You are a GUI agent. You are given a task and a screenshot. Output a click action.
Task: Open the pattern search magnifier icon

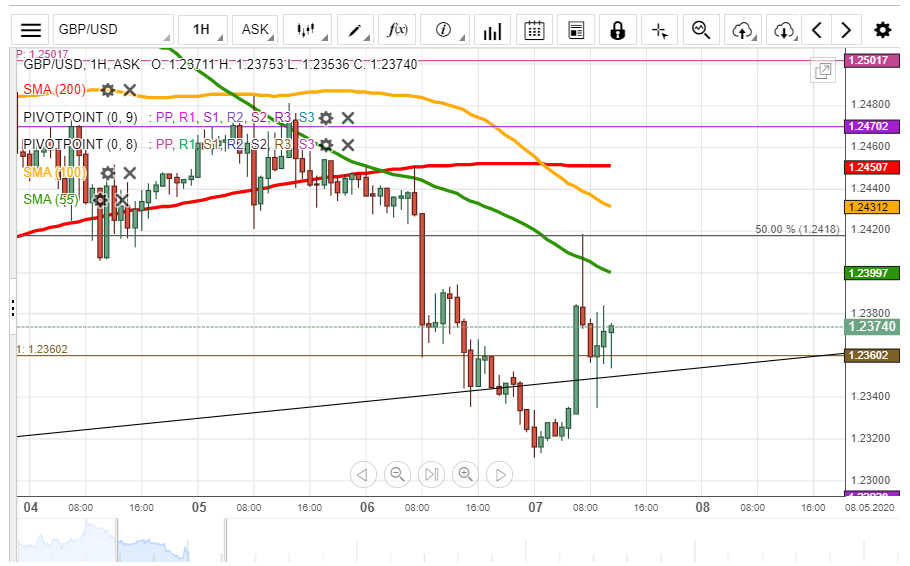pyautogui.click(x=701, y=30)
